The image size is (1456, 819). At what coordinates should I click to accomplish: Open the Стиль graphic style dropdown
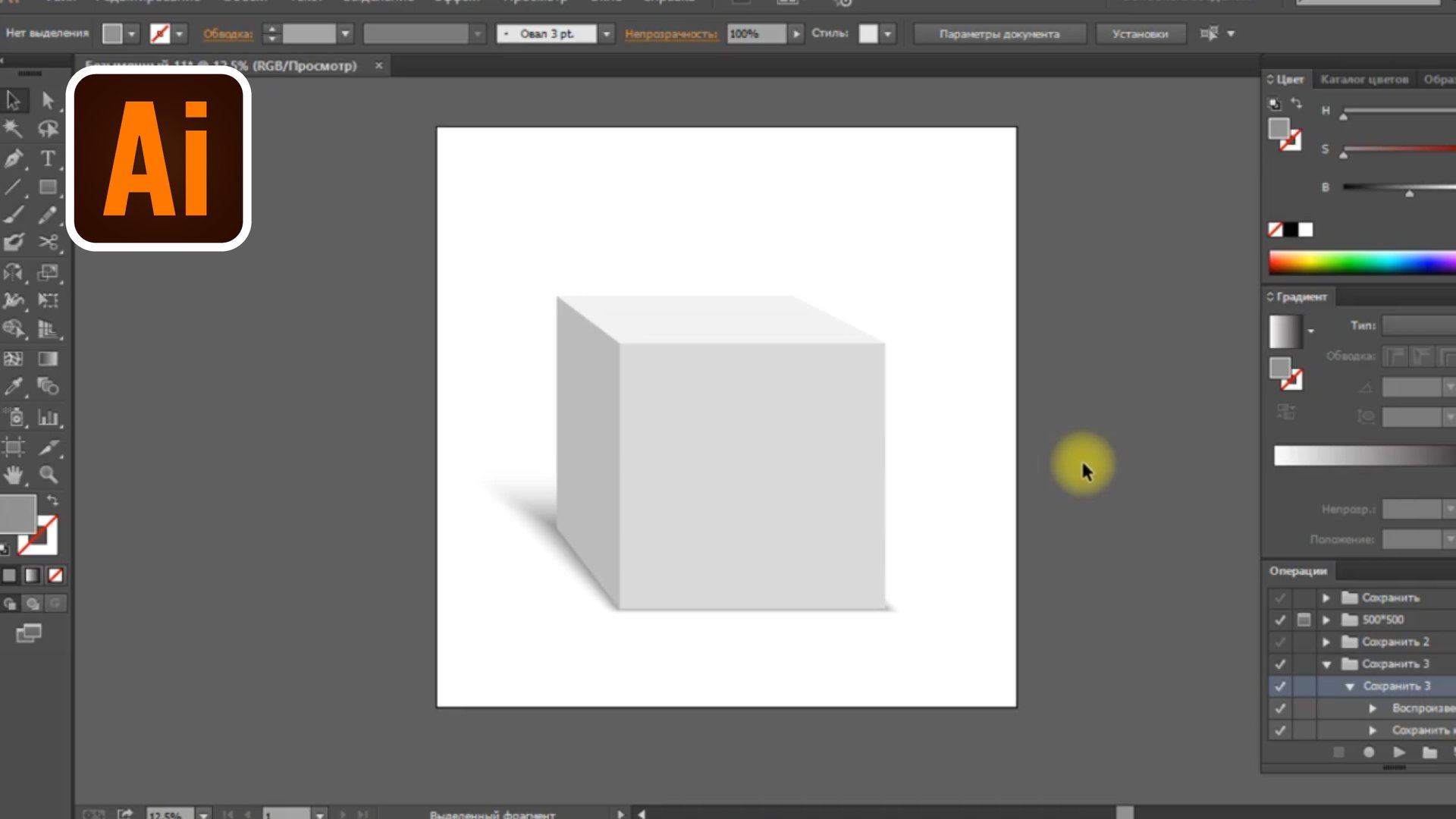[x=887, y=34]
